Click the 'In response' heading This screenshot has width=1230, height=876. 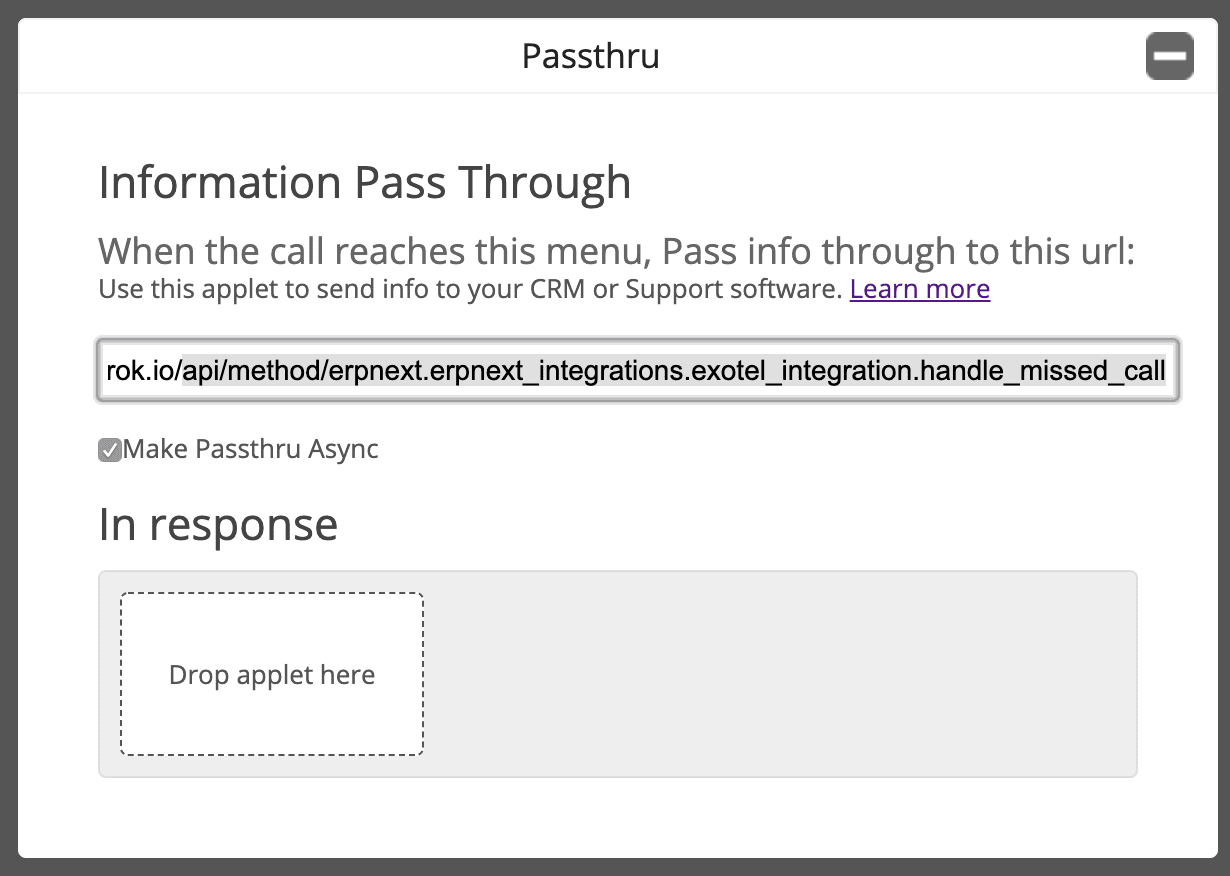click(218, 525)
